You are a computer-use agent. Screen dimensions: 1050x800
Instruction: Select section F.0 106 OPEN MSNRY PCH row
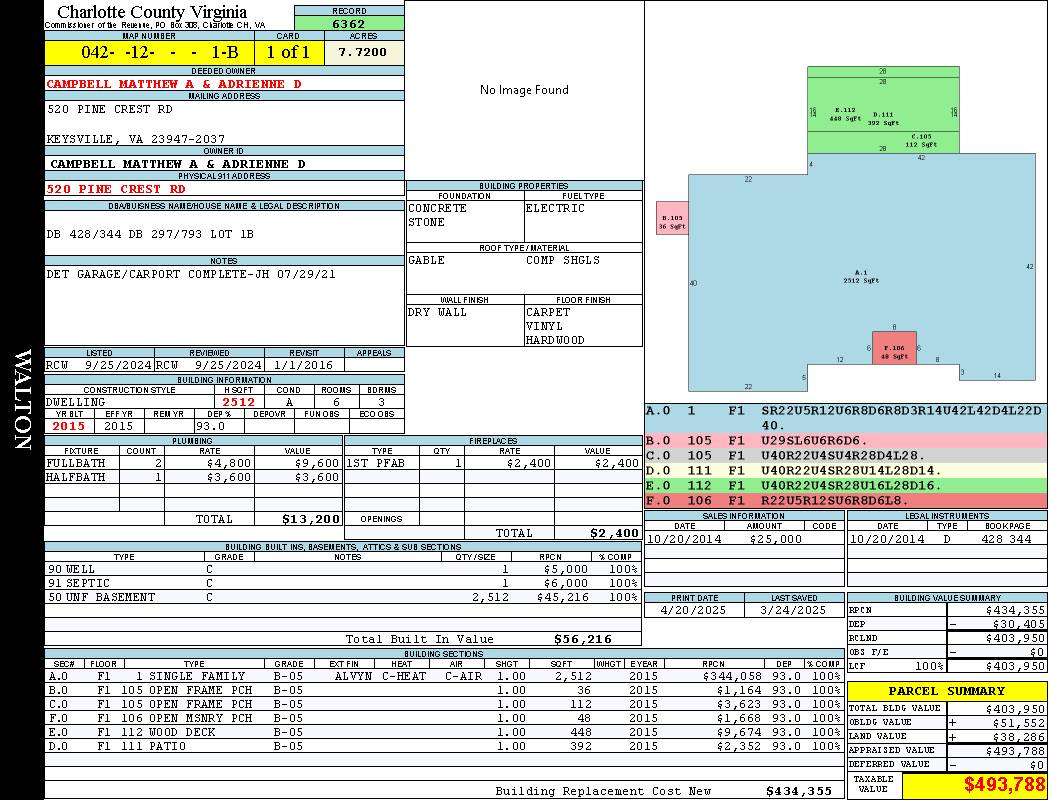tap(444, 718)
